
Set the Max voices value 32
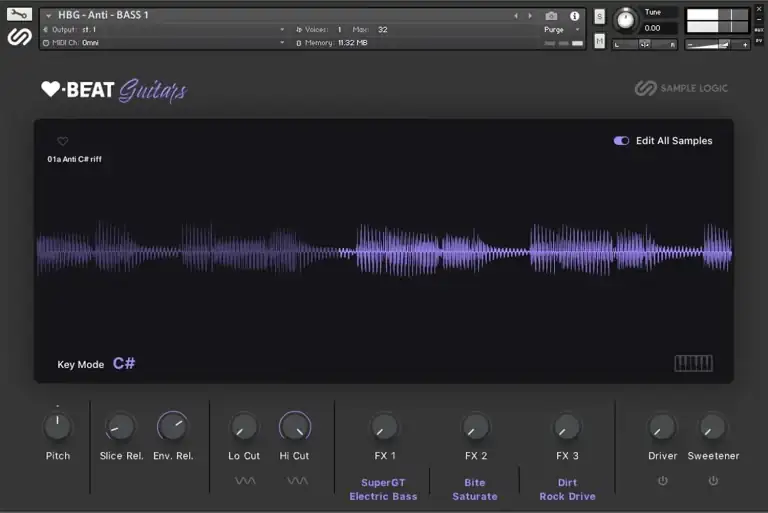coord(383,29)
